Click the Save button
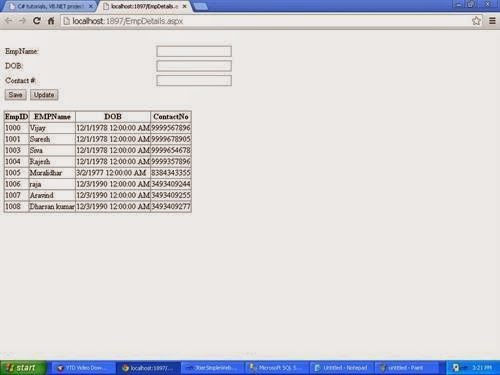 pyautogui.click(x=15, y=95)
